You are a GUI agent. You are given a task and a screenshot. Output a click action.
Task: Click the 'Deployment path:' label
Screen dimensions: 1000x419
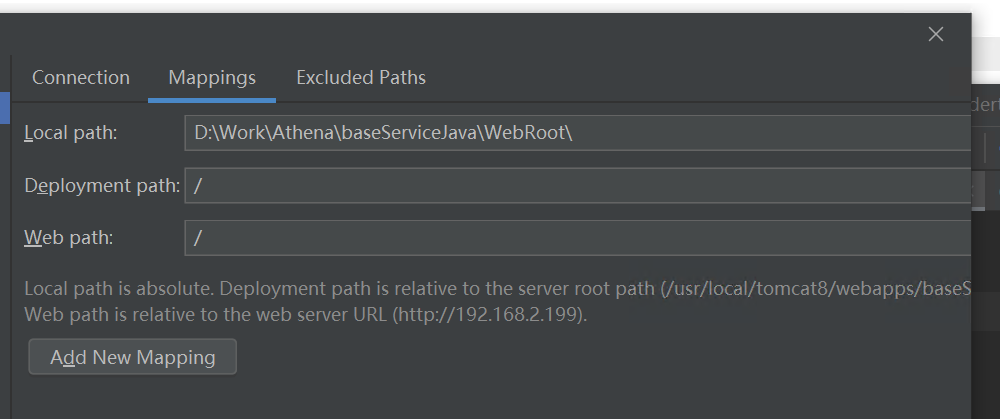tap(102, 186)
